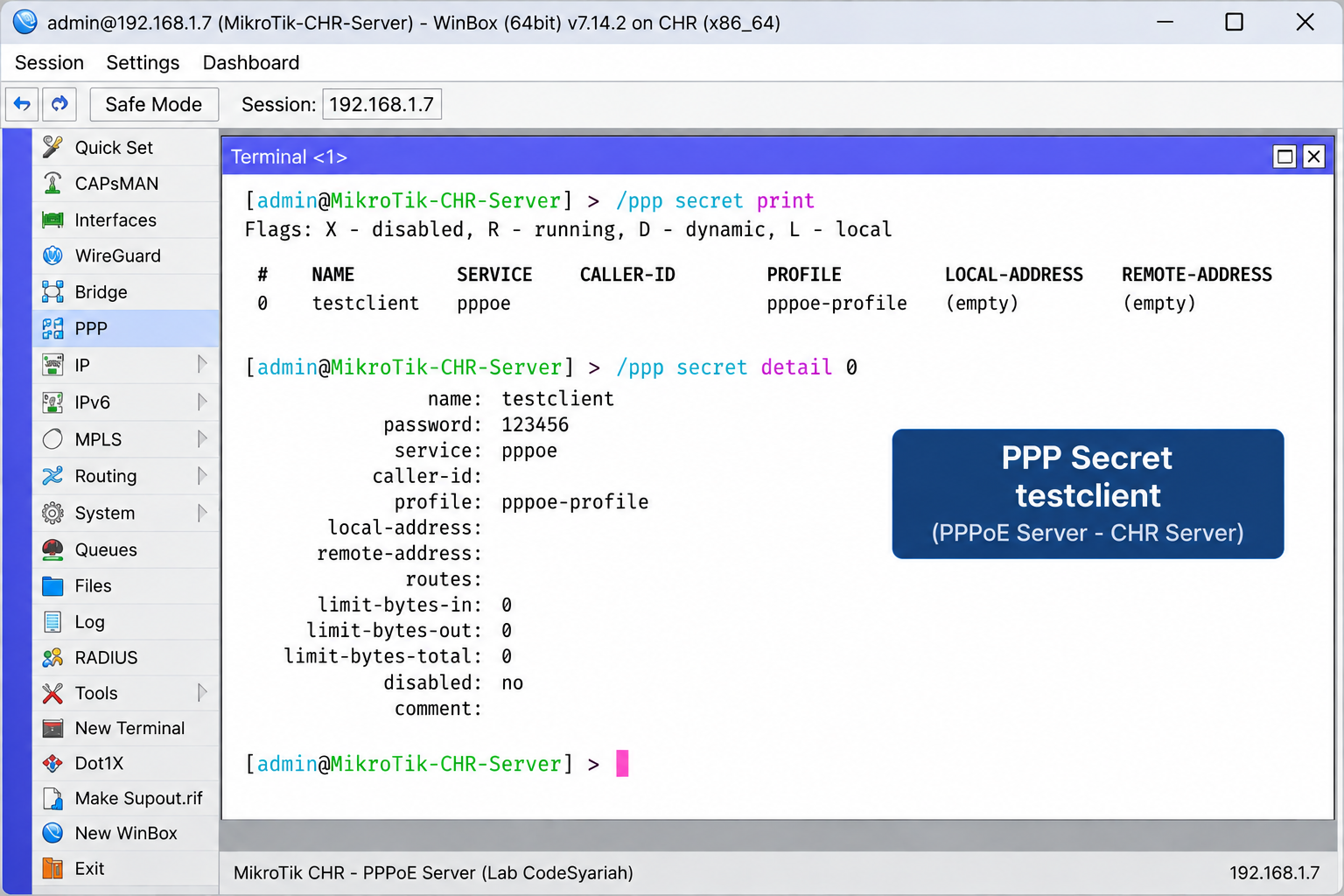1344x896 pixels.
Task: Open the Dashboard menu
Action: (x=251, y=63)
